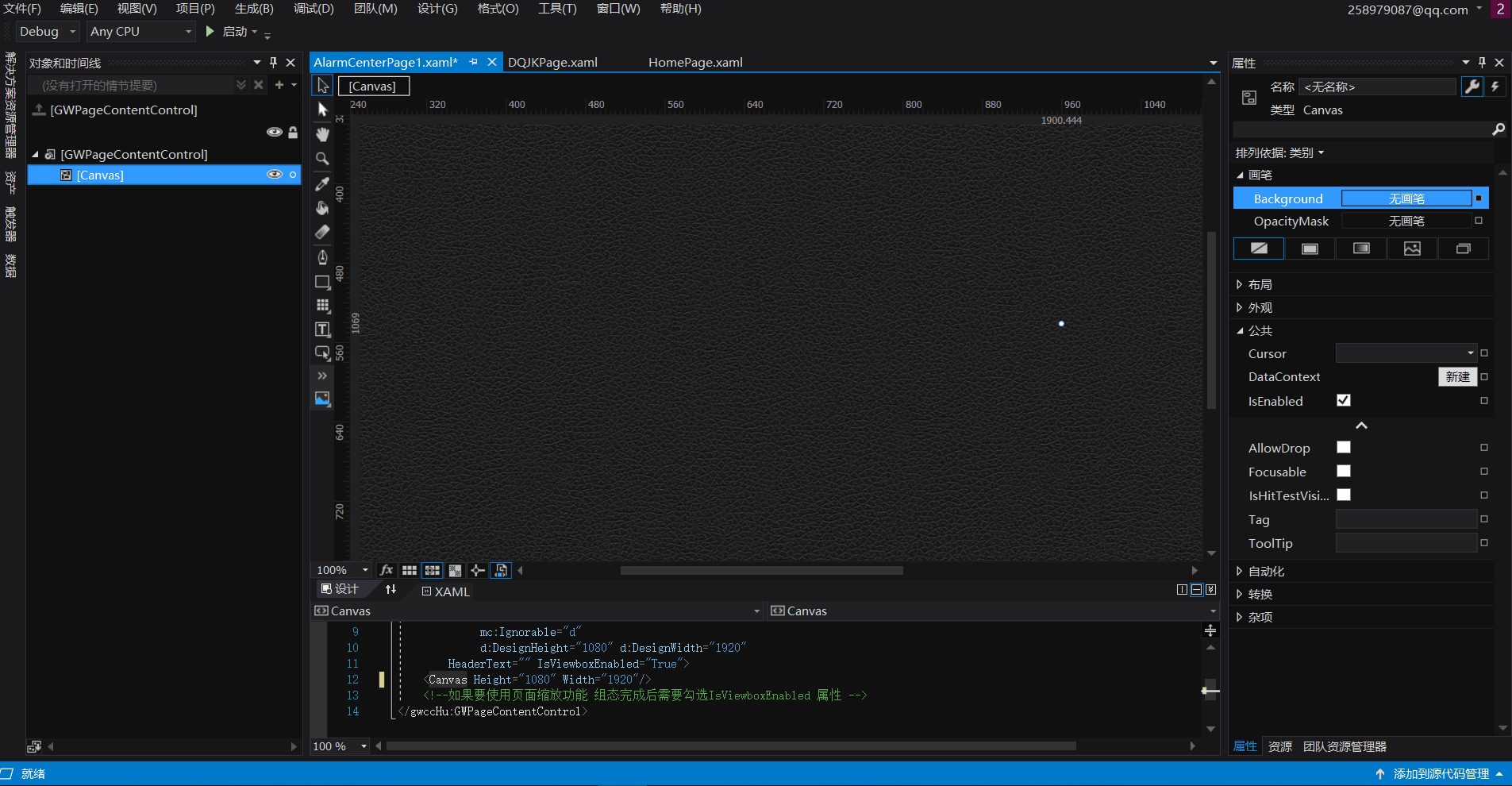The image size is (1512, 786).
Task: Hide the Canvas using its eye icon
Action: click(x=274, y=175)
